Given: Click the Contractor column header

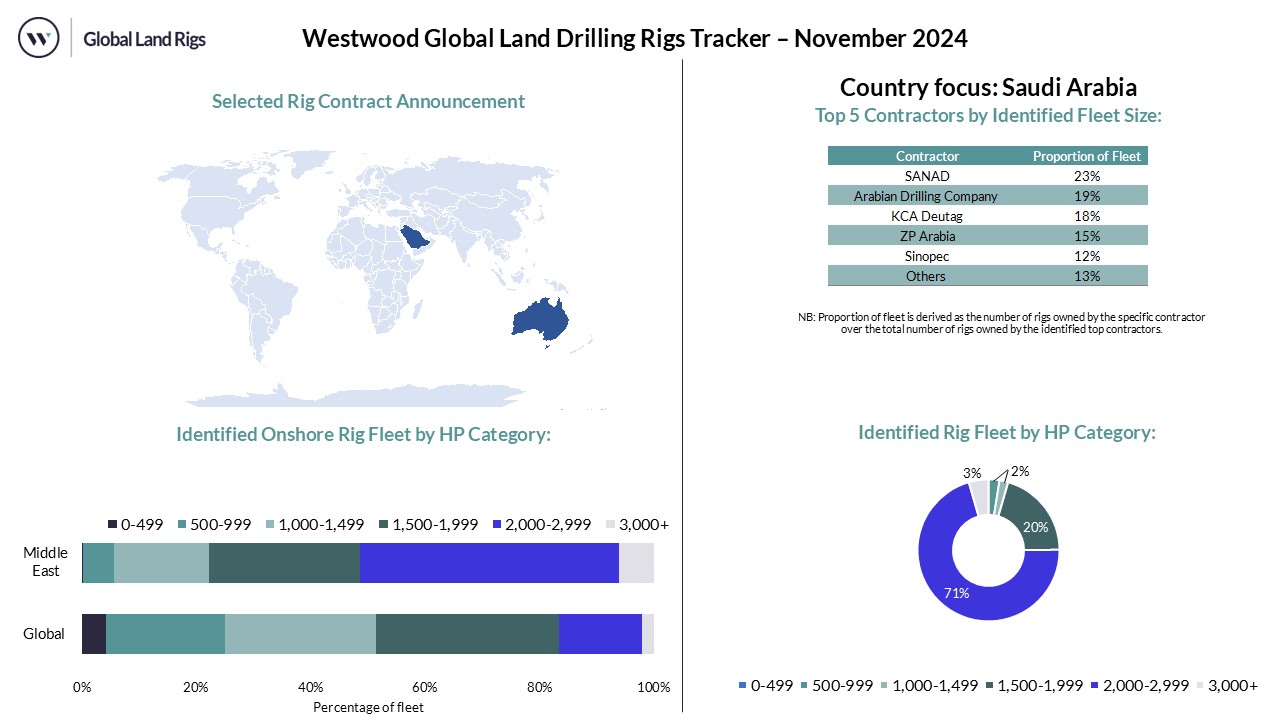Looking at the screenshot, I should pos(927,156).
